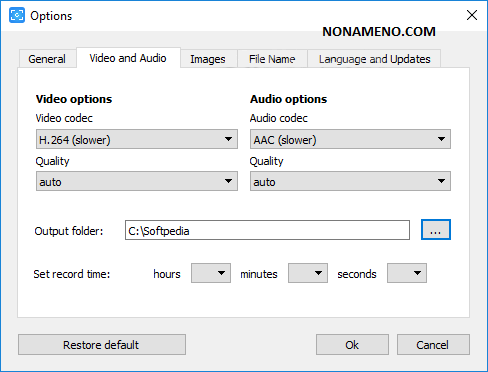Screen dimensions: 488x372
Task: Click the Video options heading
Action: coord(74,99)
